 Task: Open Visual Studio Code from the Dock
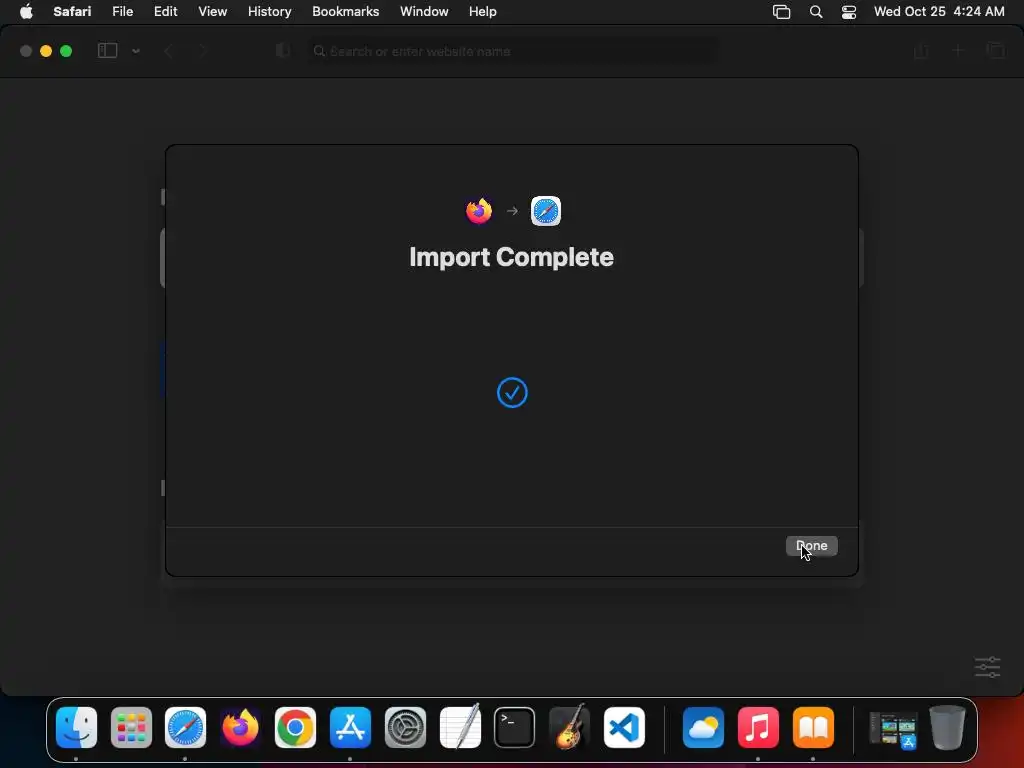pyautogui.click(x=624, y=727)
